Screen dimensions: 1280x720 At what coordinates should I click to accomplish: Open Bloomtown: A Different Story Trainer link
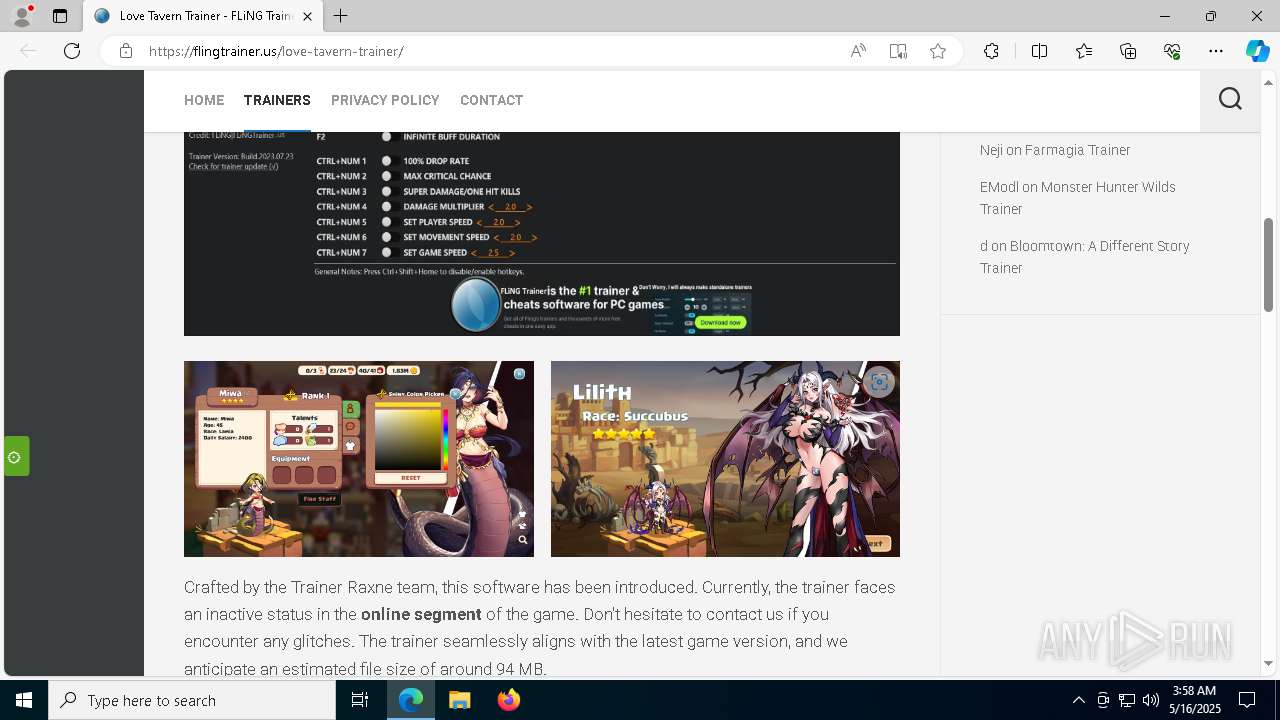pos(1084,257)
